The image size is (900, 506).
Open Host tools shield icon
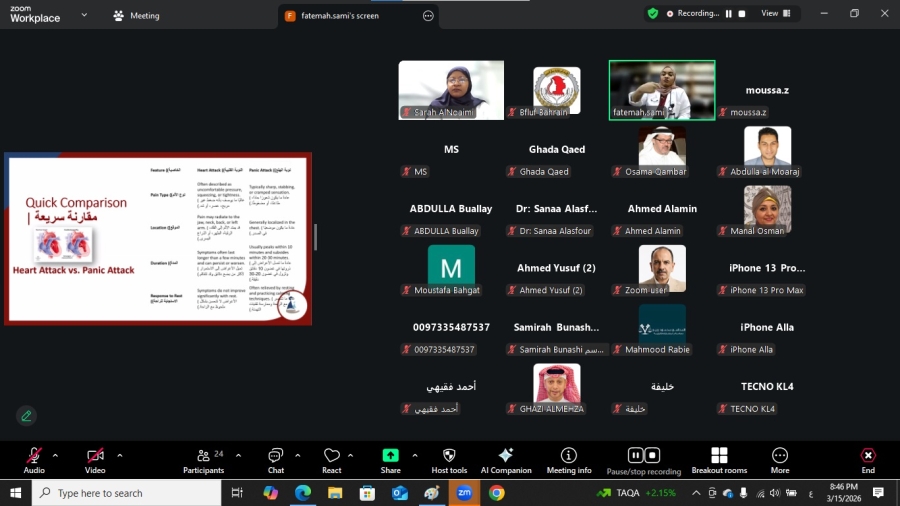point(449,456)
